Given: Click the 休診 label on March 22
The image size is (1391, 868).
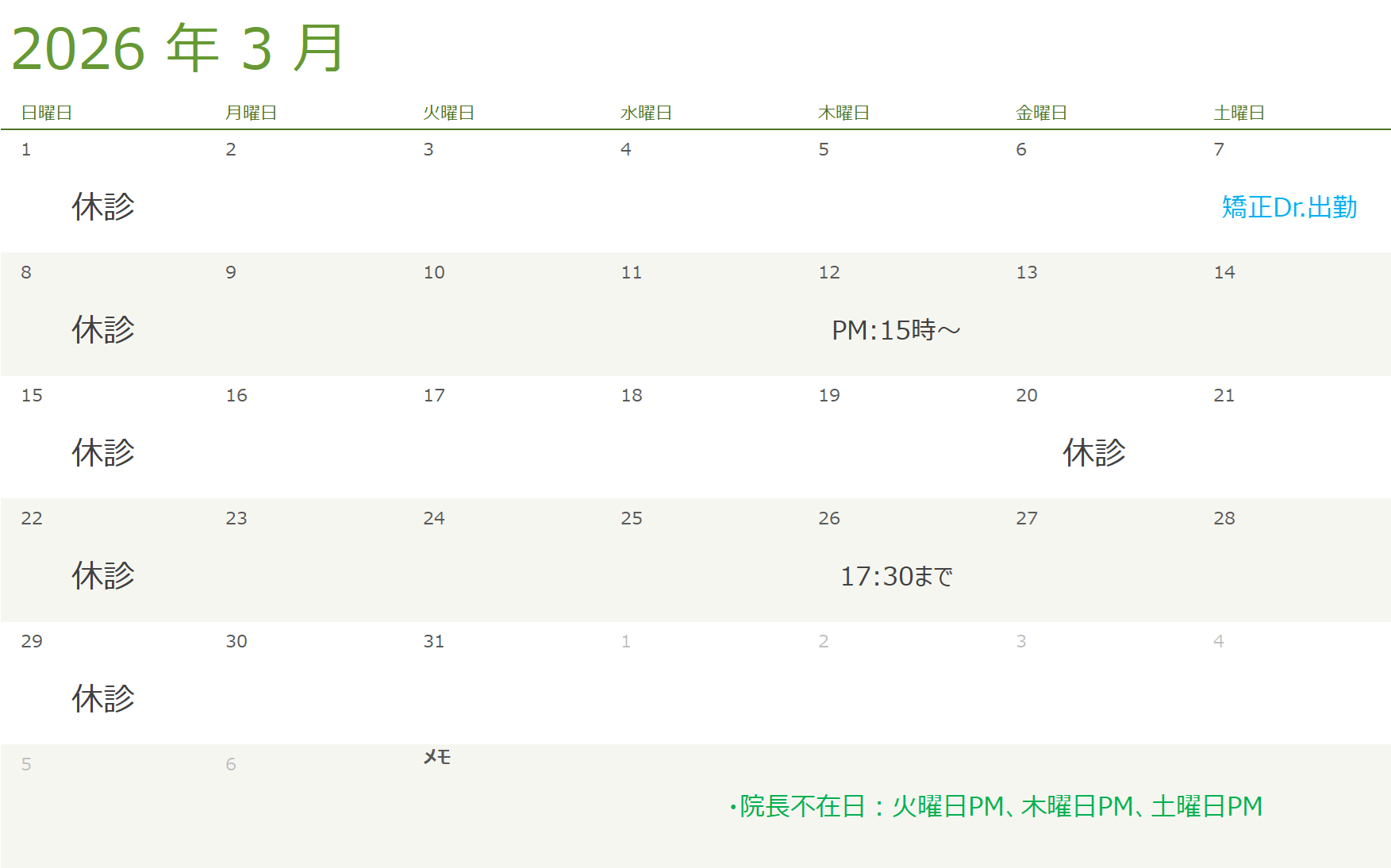Looking at the screenshot, I should 103,576.
